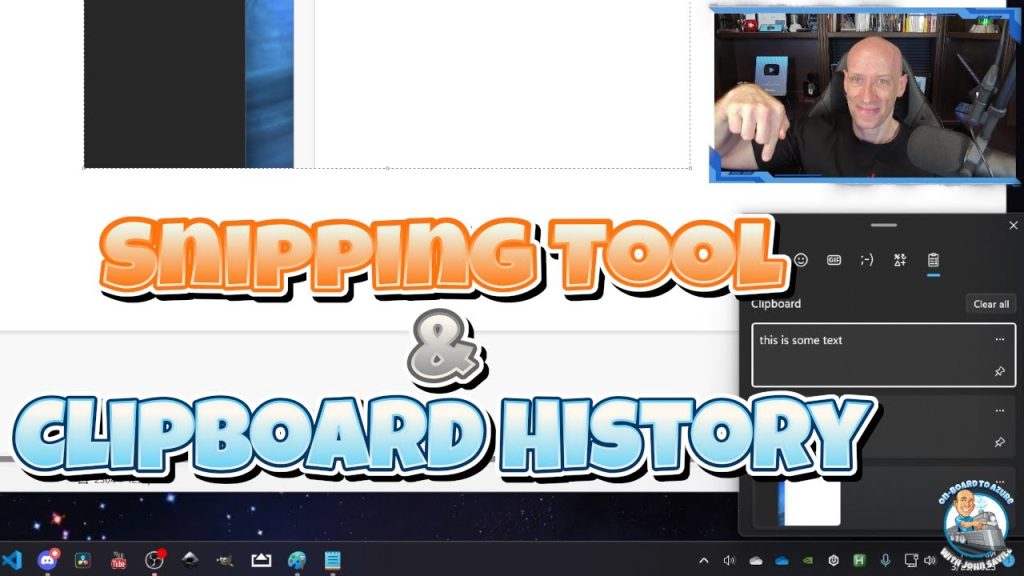Screen dimensions: 1024x576
Task: Open the See more menu for the second clipboard item
Action: [x=999, y=411]
